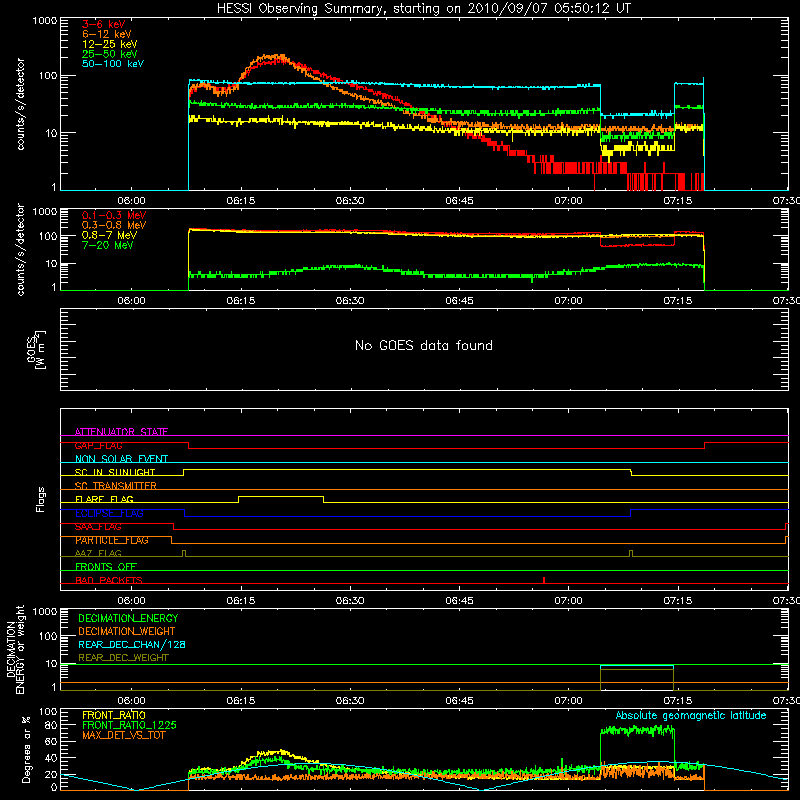Select the 6-12 keV legend label
This screenshot has width=800, height=800.
pyautogui.click(x=106, y=34)
